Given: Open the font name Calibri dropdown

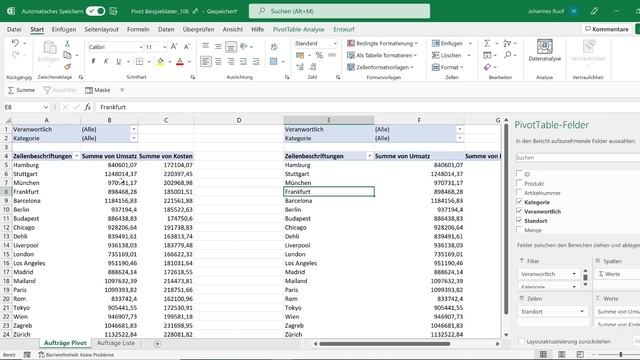Looking at the screenshot, I should point(141,47).
